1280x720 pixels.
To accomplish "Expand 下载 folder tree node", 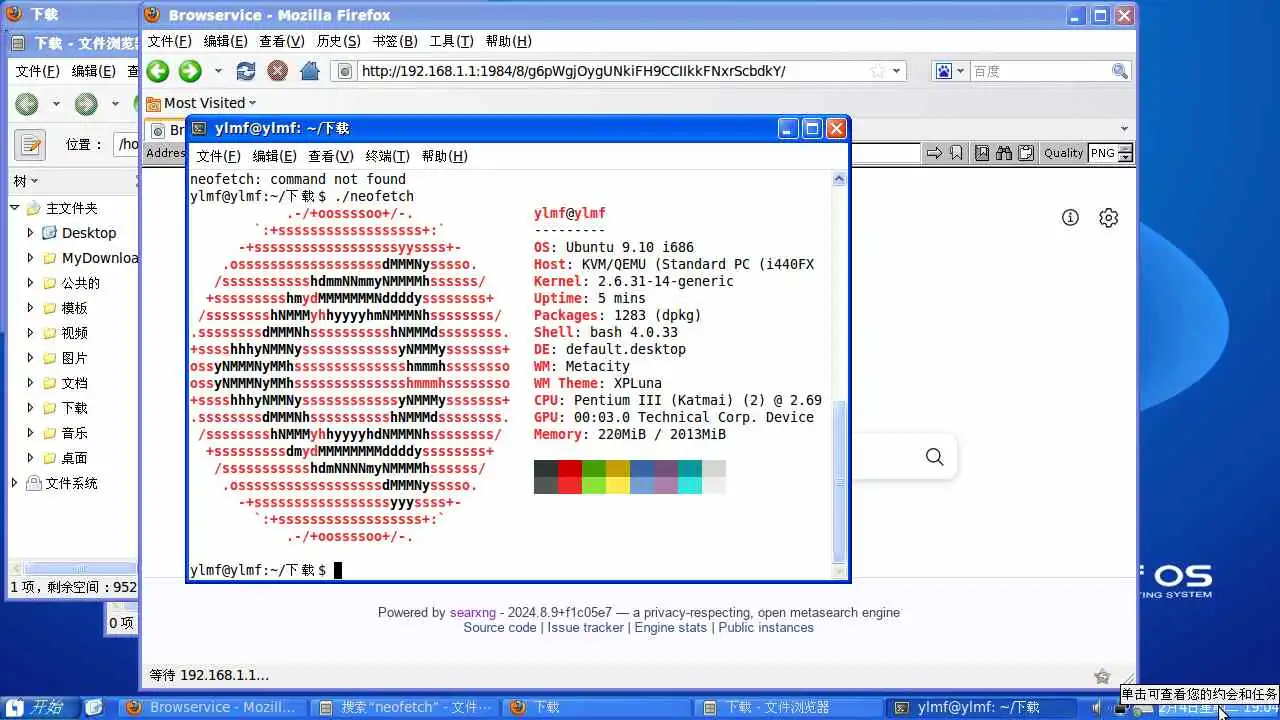I will [x=30, y=408].
